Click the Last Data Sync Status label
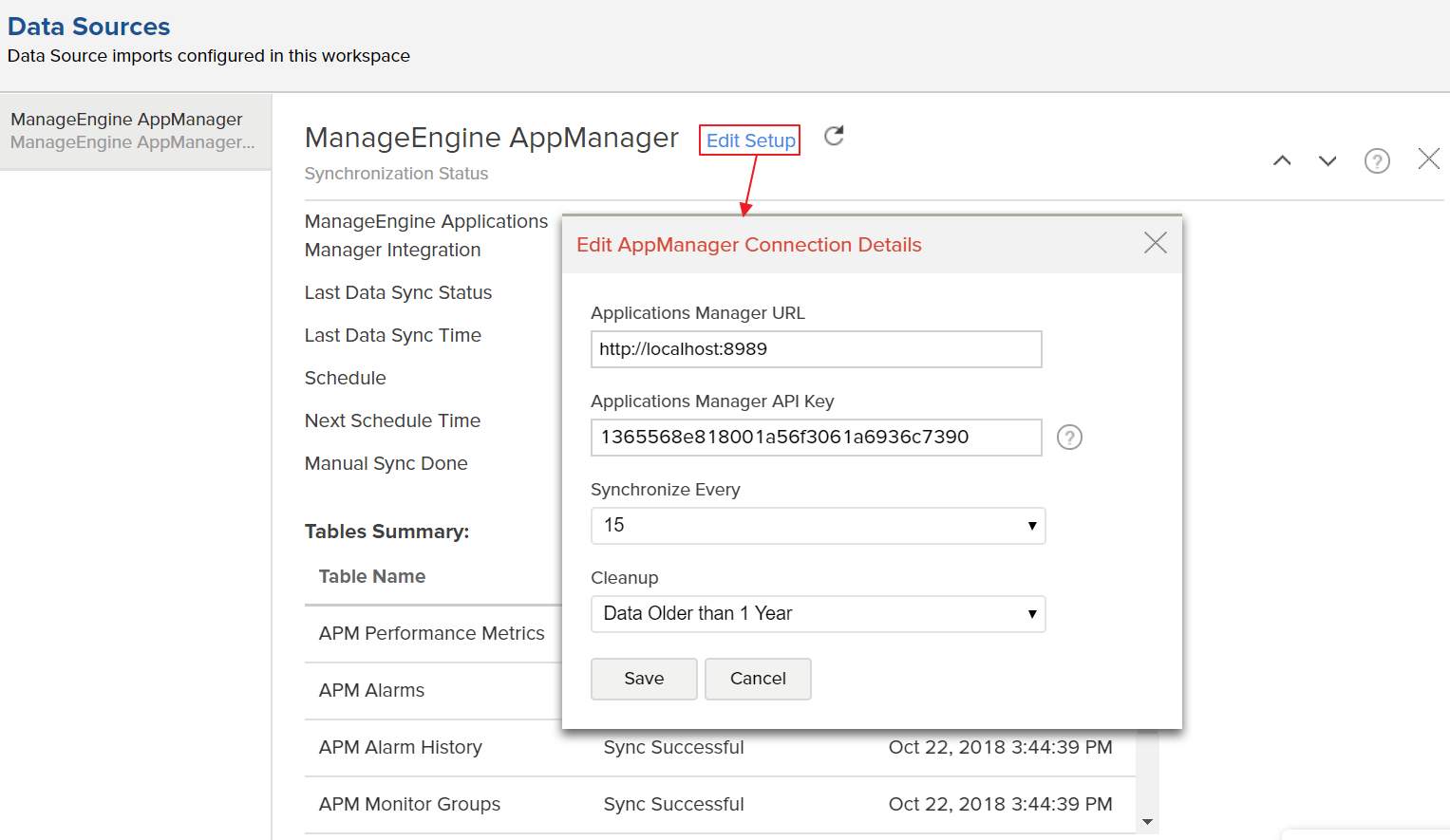Screen dimensions: 1450x840 pos(398,292)
